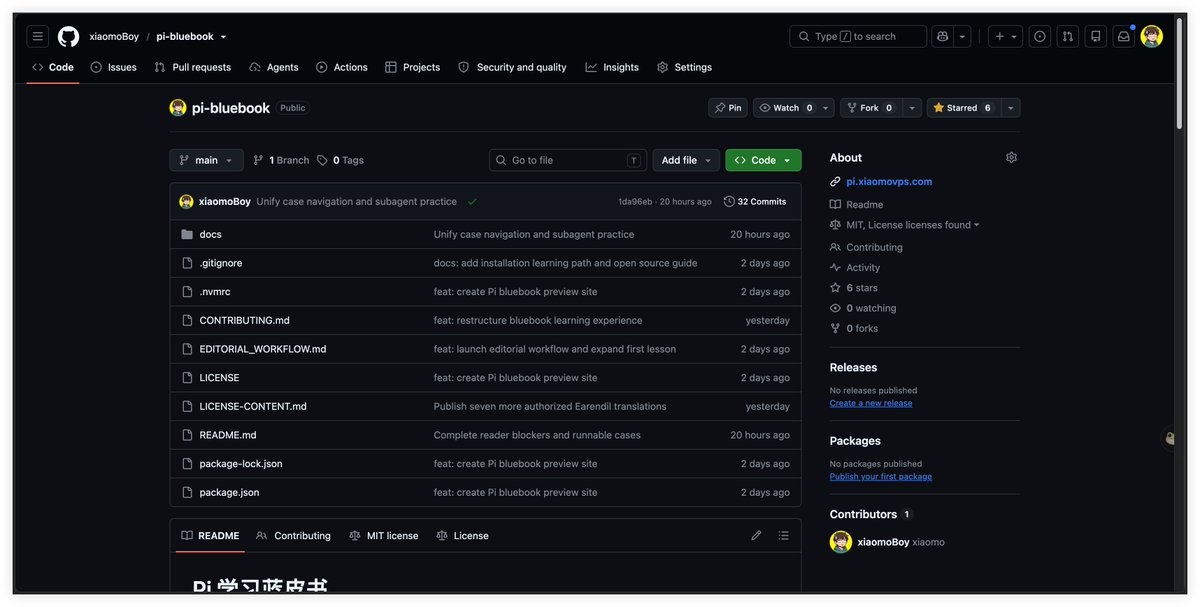Show README outline list icon

[x=783, y=535]
